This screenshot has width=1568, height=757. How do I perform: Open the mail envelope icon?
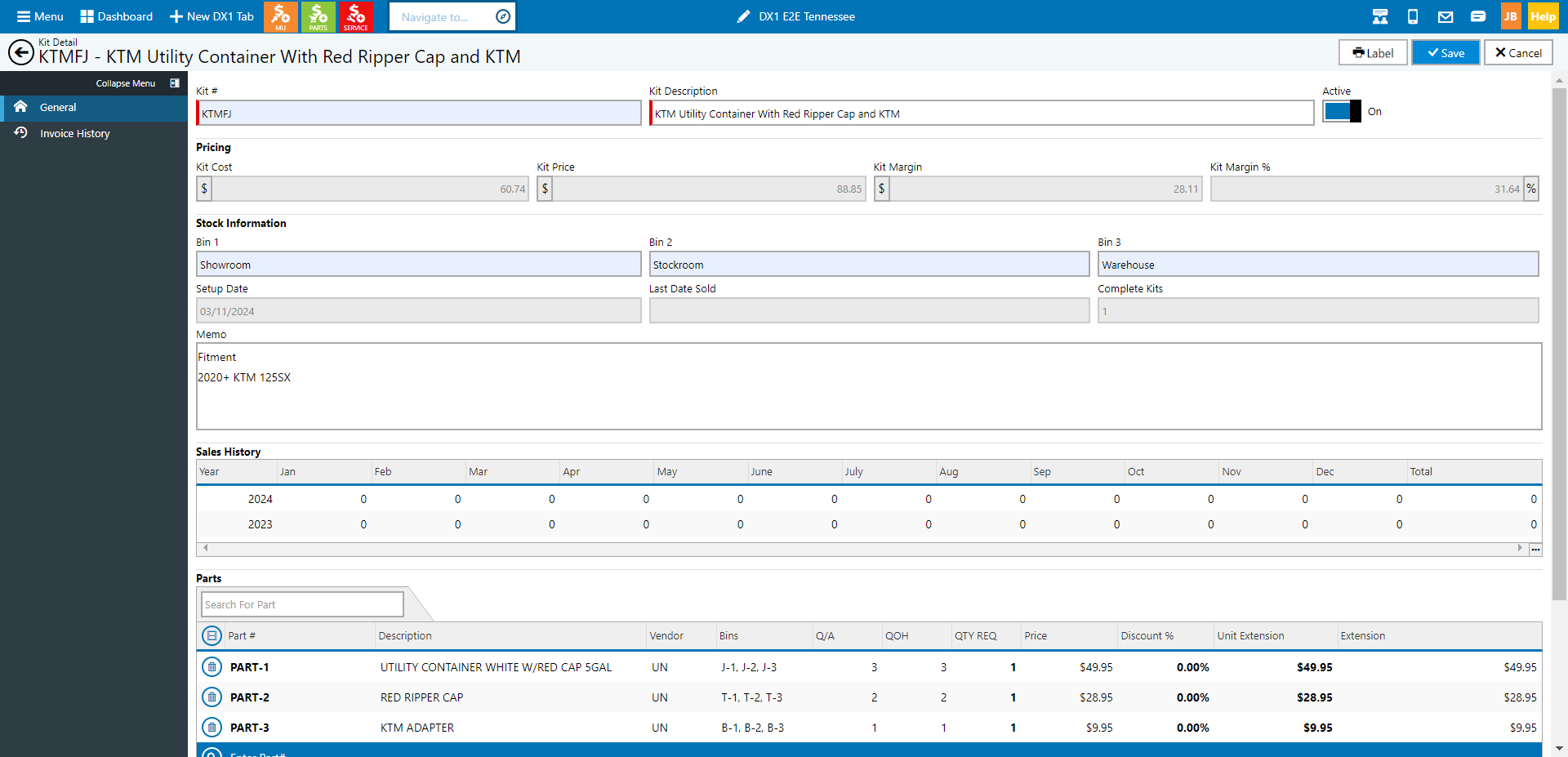click(1445, 16)
